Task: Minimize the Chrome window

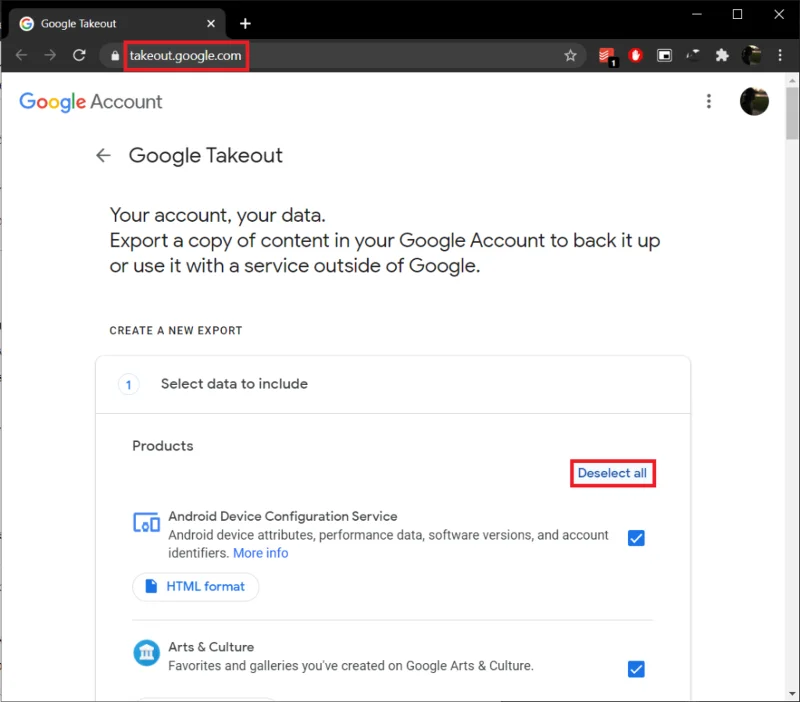Action: point(696,14)
